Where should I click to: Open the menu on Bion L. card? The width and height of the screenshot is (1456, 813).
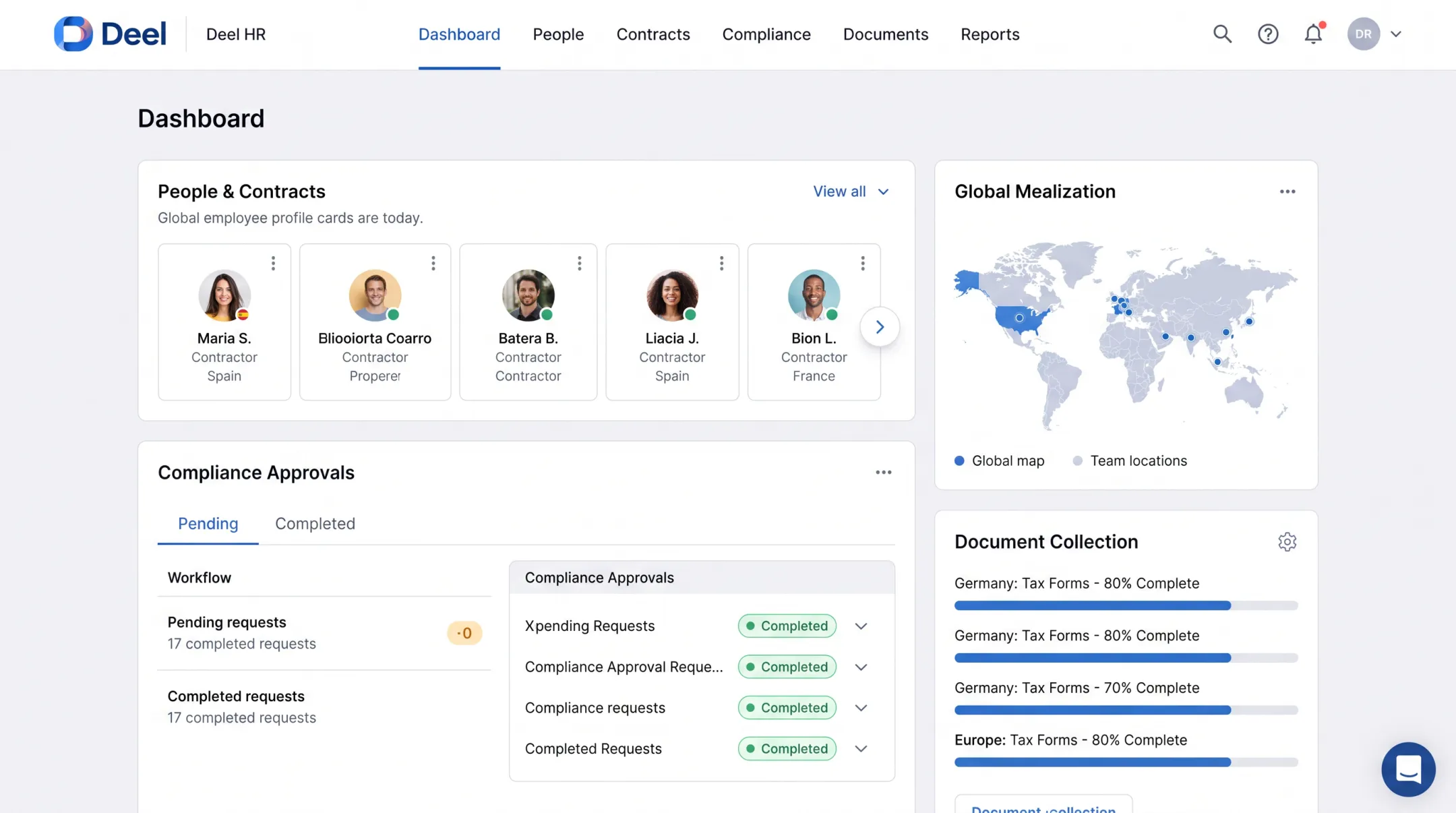pos(863,263)
